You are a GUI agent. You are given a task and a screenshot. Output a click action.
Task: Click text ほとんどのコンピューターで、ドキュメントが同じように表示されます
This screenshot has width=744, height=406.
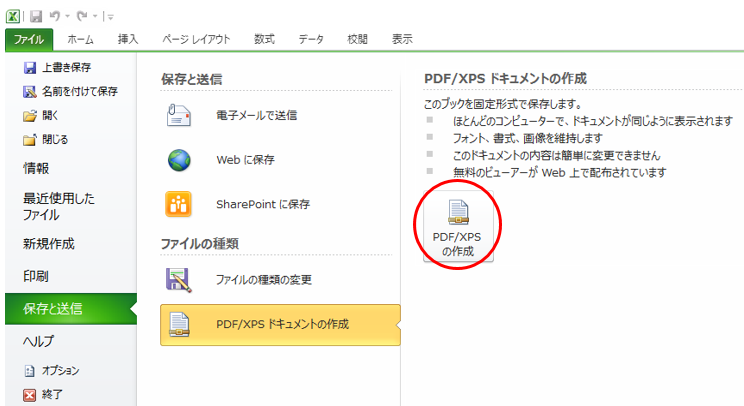click(593, 121)
